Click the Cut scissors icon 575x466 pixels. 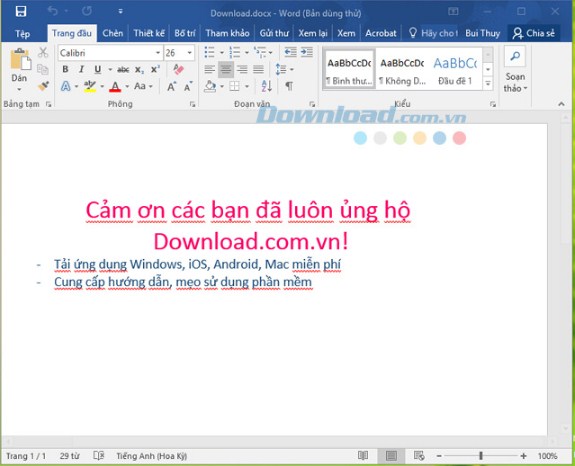coord(43,52)
